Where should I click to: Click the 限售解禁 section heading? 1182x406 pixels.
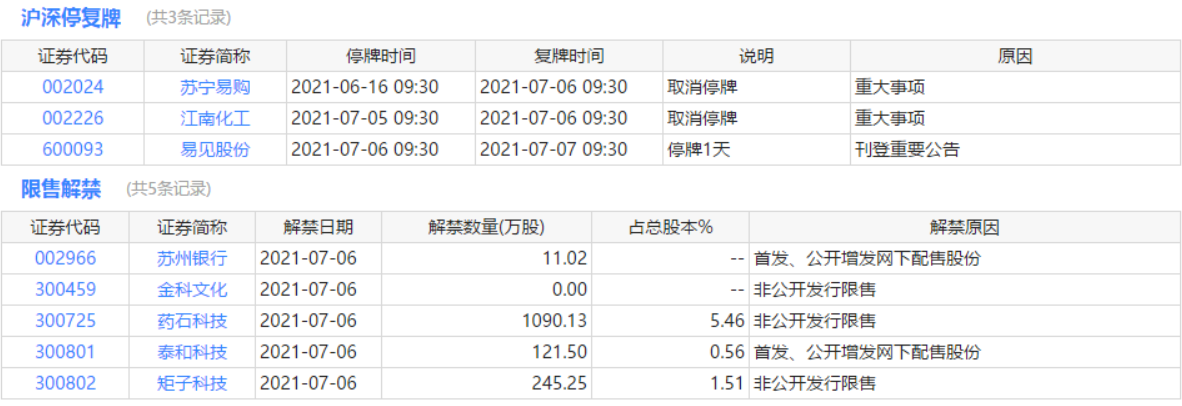coord(60,188)
